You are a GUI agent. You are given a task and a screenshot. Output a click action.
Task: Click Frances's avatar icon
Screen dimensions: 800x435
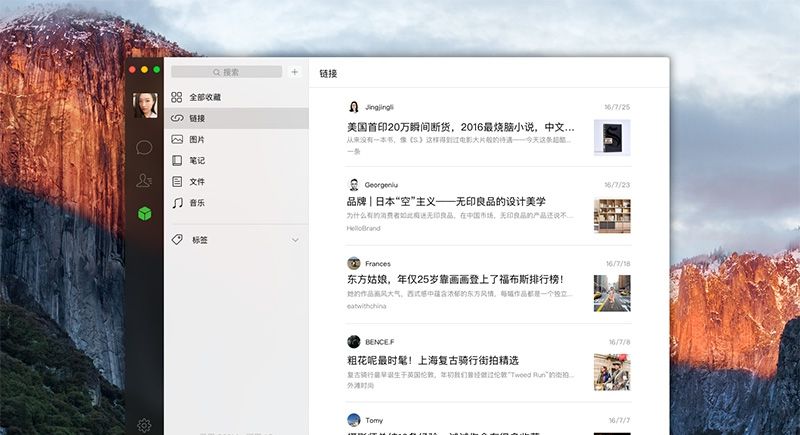(x=354, y=263)
